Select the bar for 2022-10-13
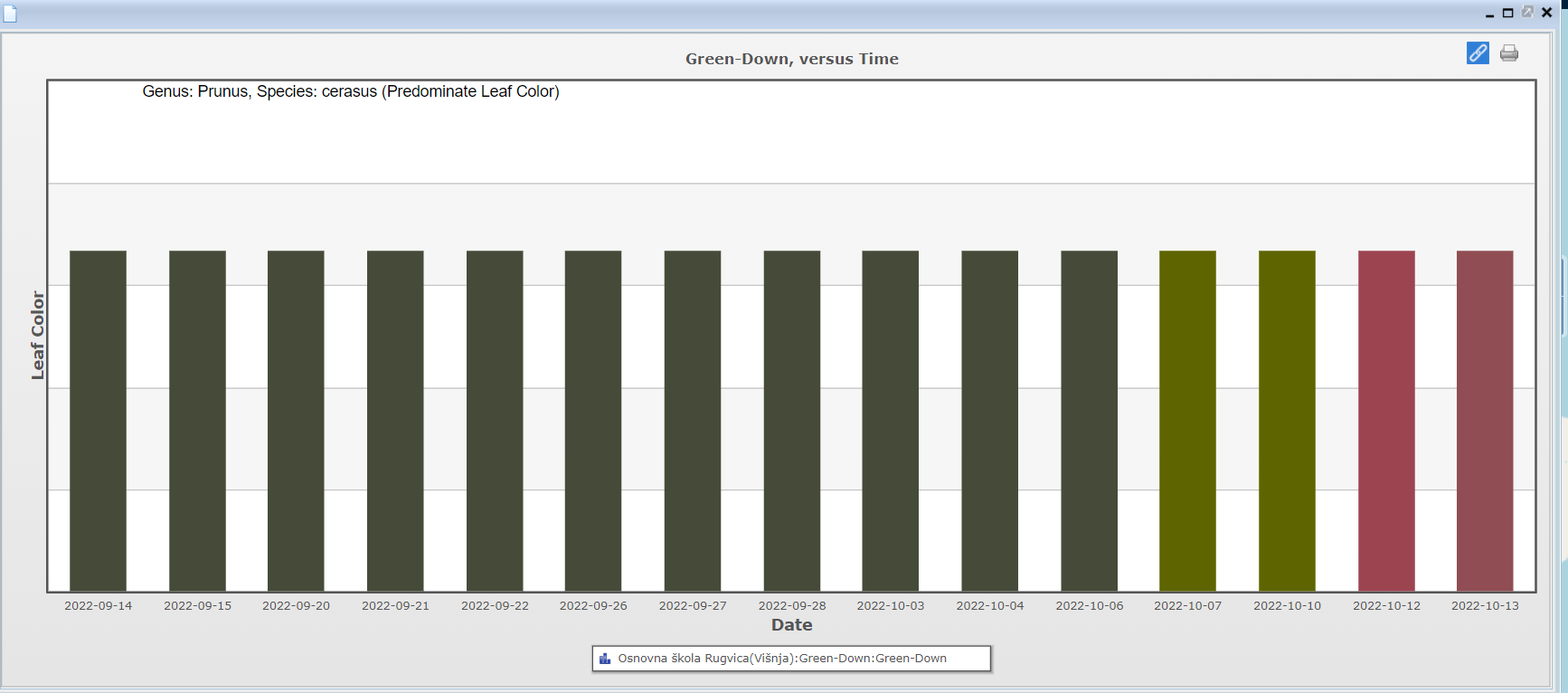Viewport: 1568px width, 693px height. pos(1485,421)
